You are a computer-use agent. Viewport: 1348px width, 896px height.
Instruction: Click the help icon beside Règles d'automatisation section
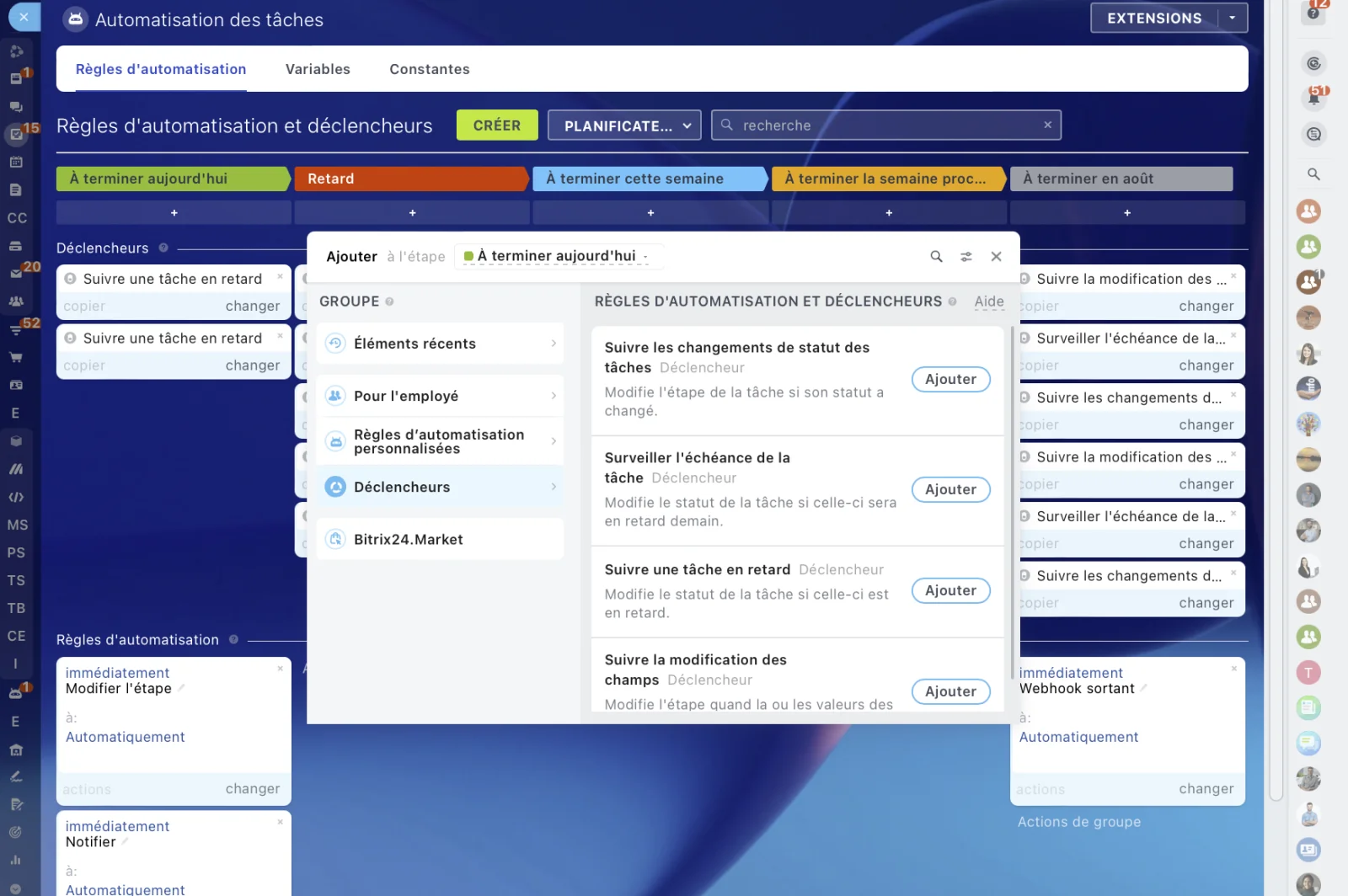point(233,639)
